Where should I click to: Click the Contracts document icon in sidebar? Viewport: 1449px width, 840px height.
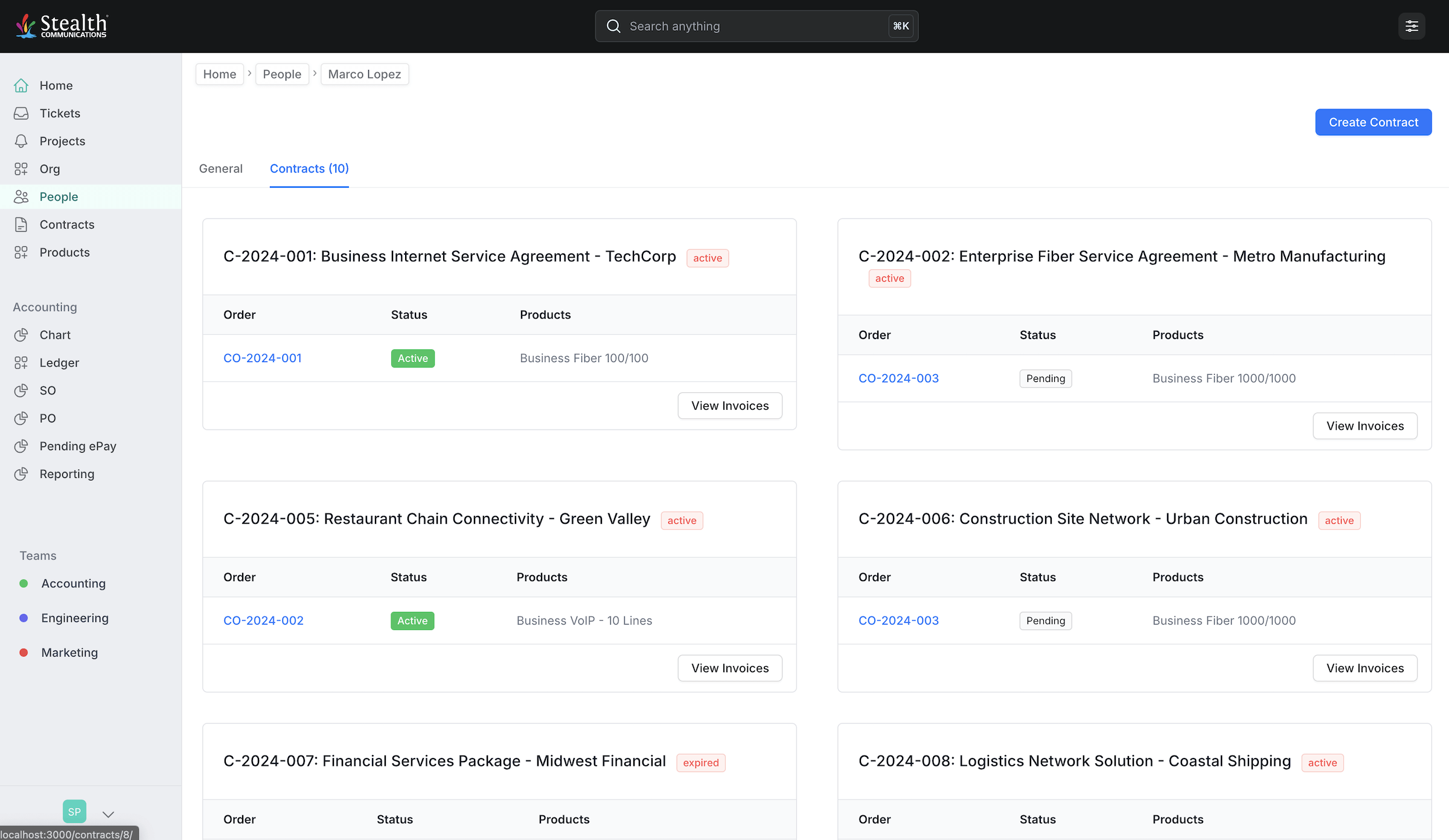(x=21, y=224)
